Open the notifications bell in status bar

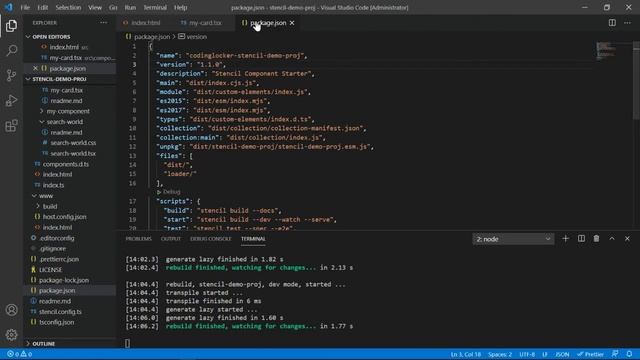tap(629, 354)
